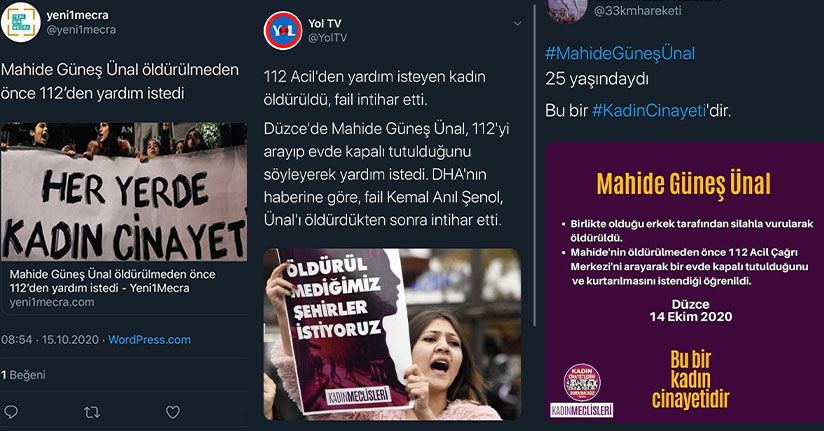Click the Kadın Meclisleri round logo

(582, 382)
